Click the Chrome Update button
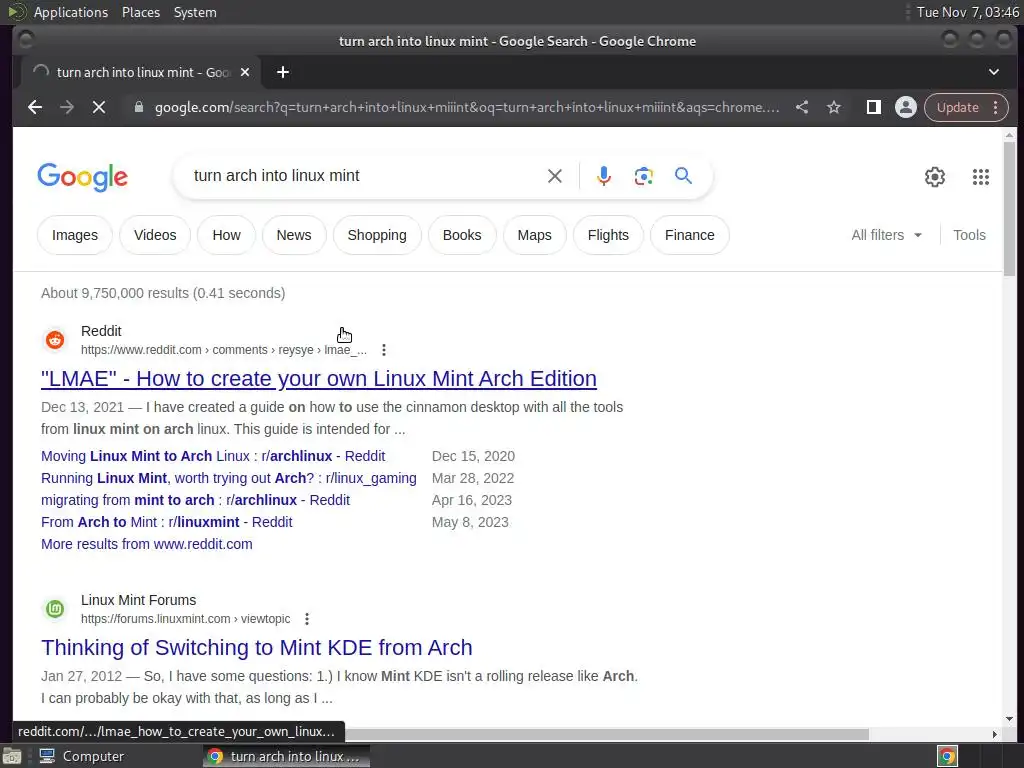 [x=957, y=107]
